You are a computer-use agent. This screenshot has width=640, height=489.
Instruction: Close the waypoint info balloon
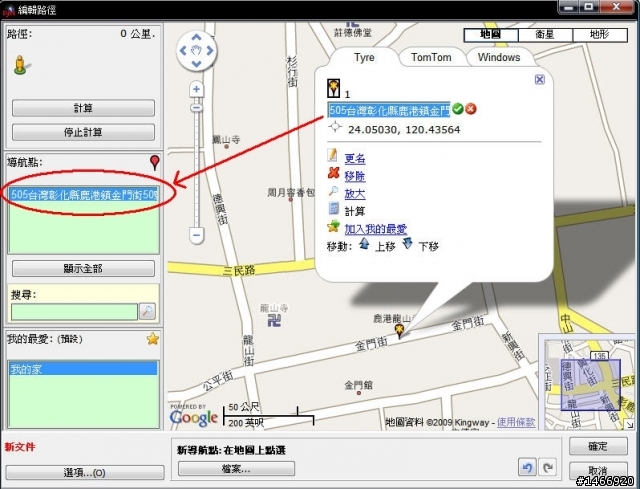(540, 79)
